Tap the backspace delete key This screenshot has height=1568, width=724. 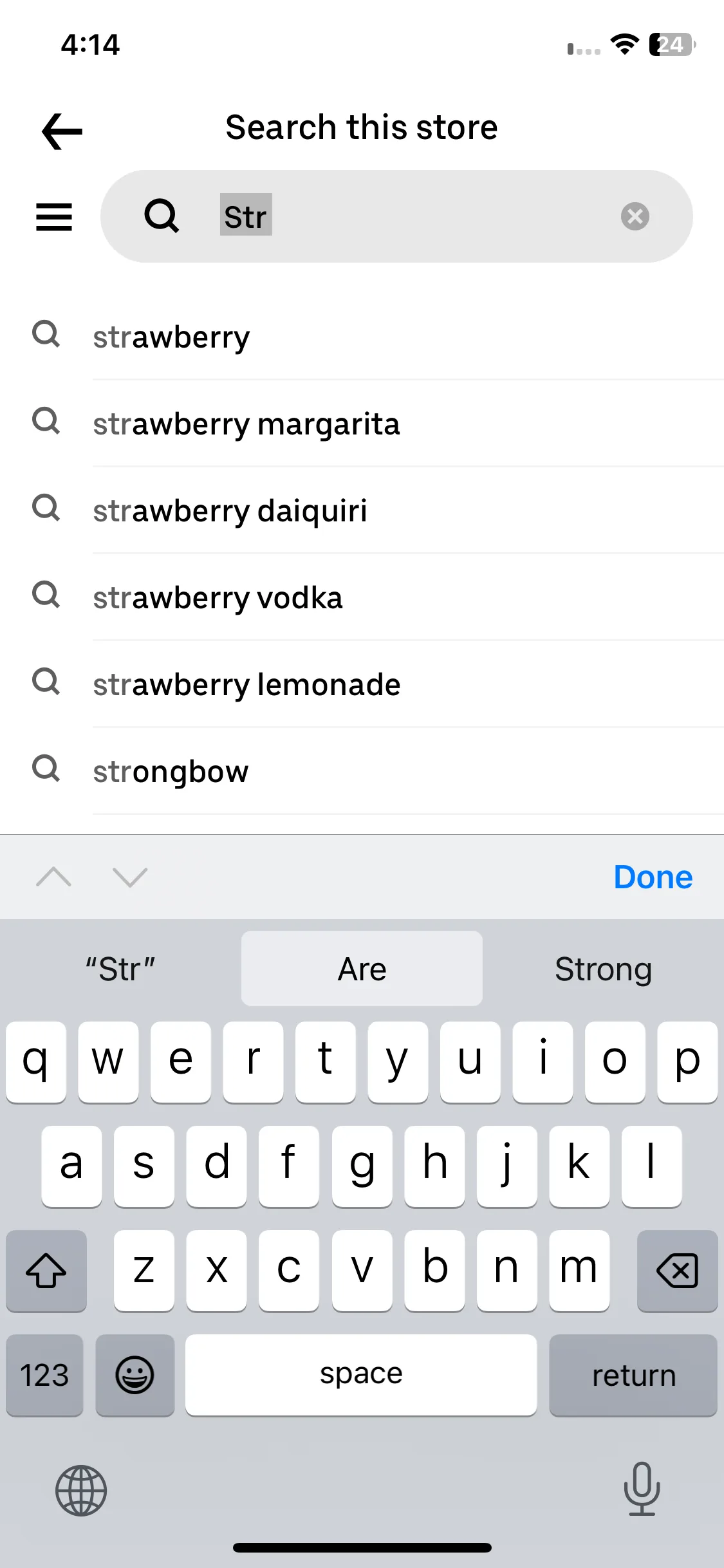click(x=677, y=1271)
